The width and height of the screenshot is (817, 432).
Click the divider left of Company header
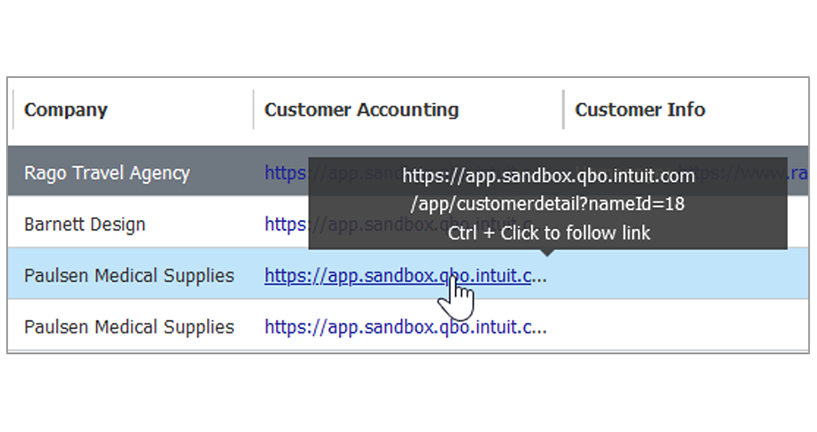[x=13, y=110]
